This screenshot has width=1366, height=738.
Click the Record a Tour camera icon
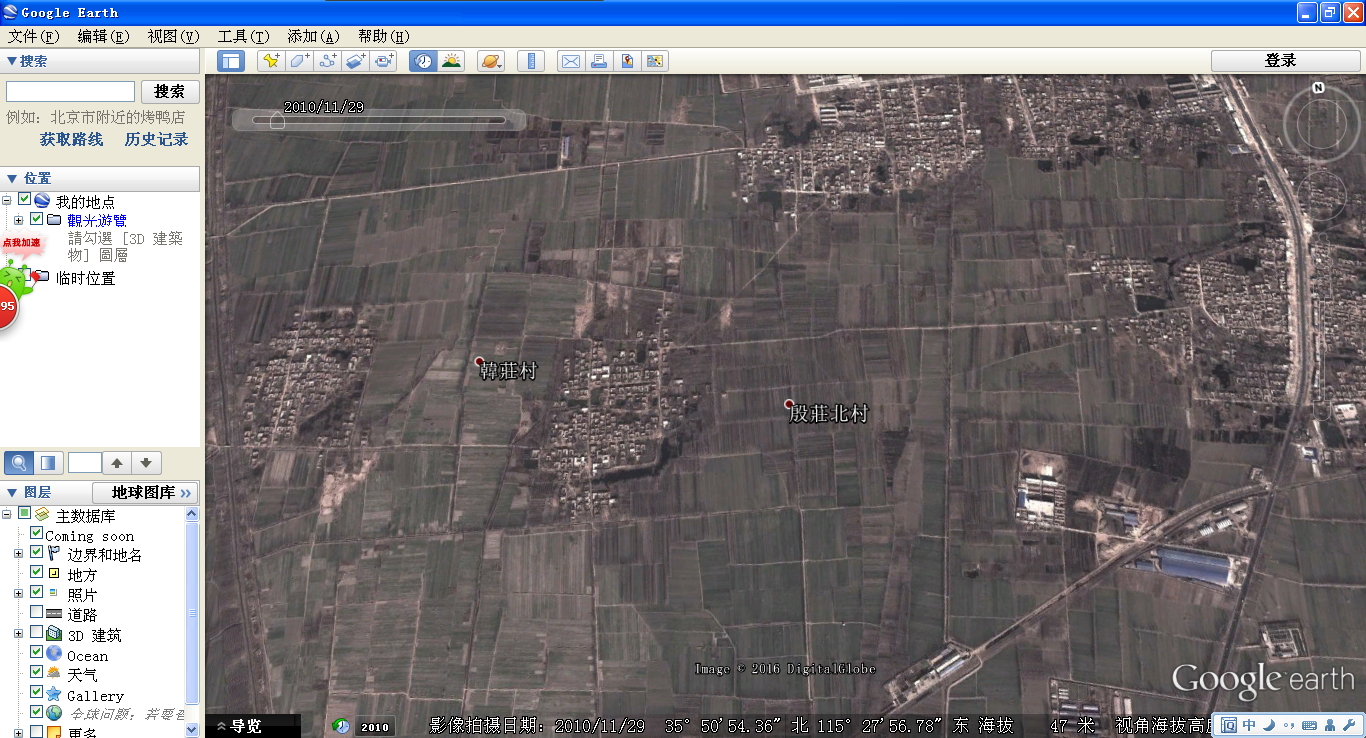(384, 61)
